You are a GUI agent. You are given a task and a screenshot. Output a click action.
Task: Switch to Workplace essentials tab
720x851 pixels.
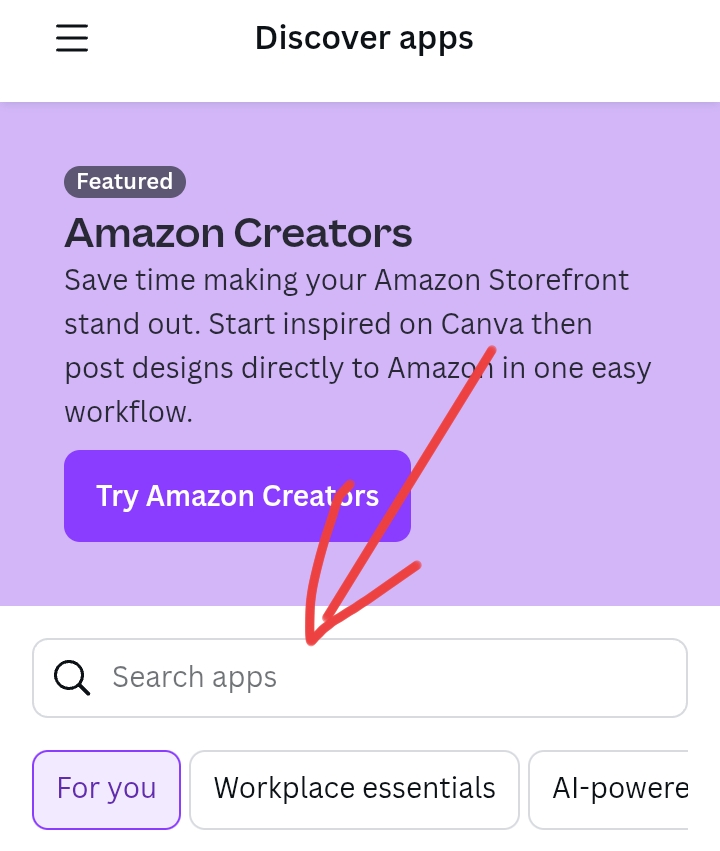[x=354, y=789]
